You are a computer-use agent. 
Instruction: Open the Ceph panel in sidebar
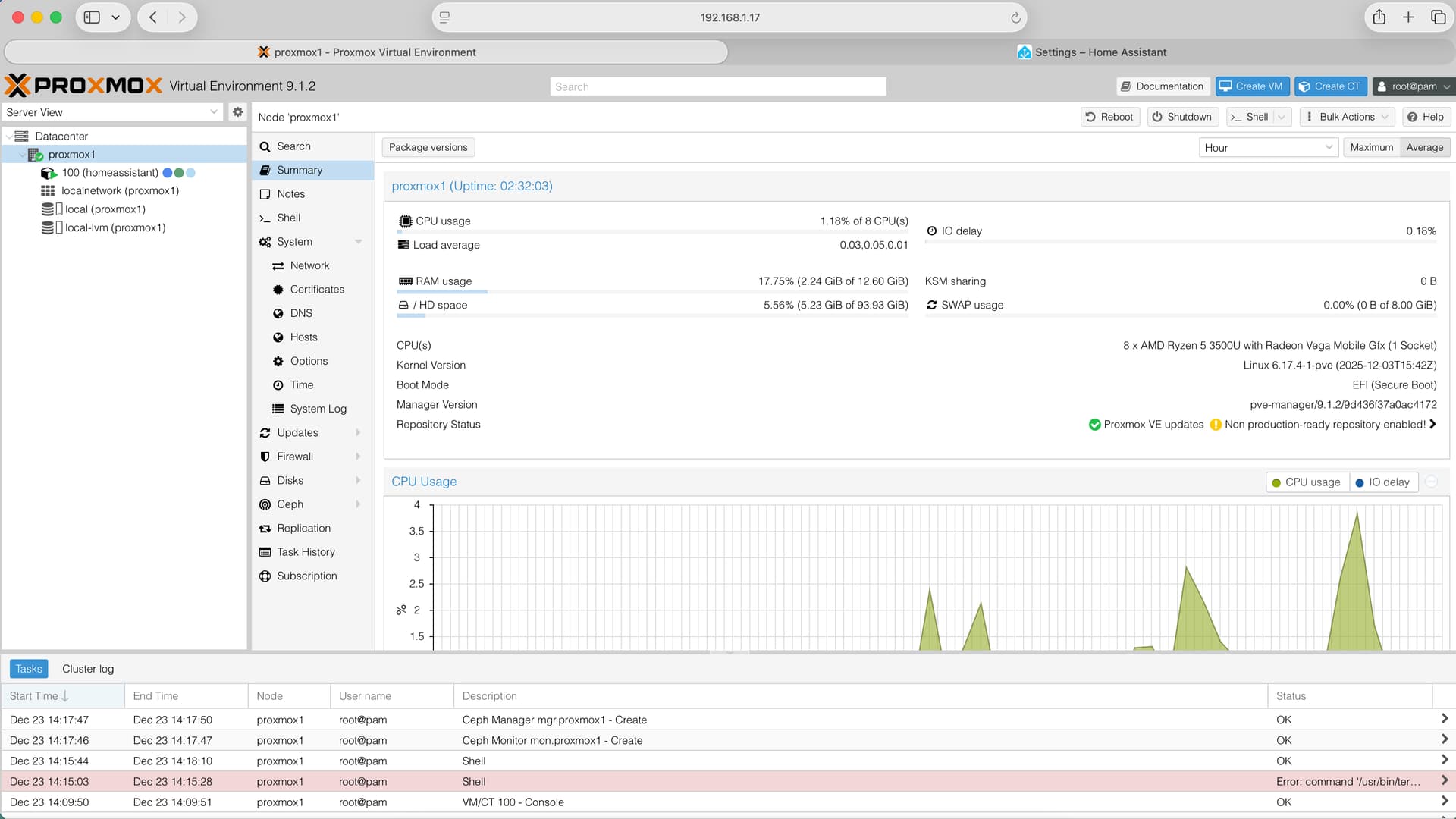pyautogui.click(x=290, y=504)
